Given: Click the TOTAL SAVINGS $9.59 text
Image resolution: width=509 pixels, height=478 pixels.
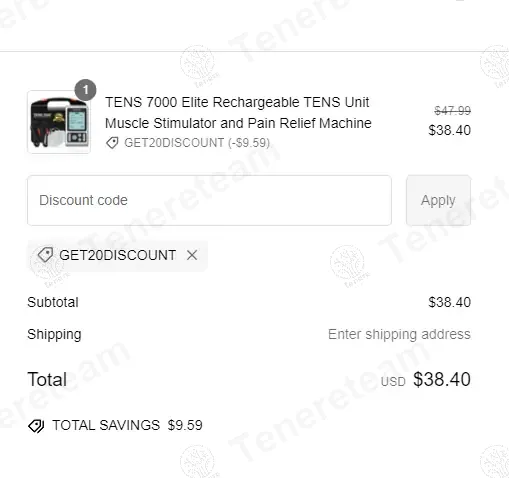Looking at the screenshot, I should coord(127,425).
